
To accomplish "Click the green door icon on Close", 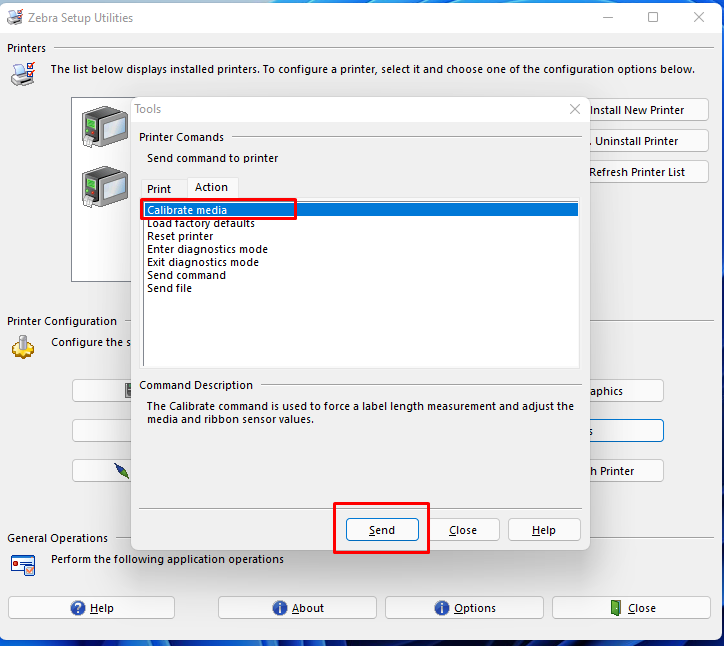I will [615, 608].
